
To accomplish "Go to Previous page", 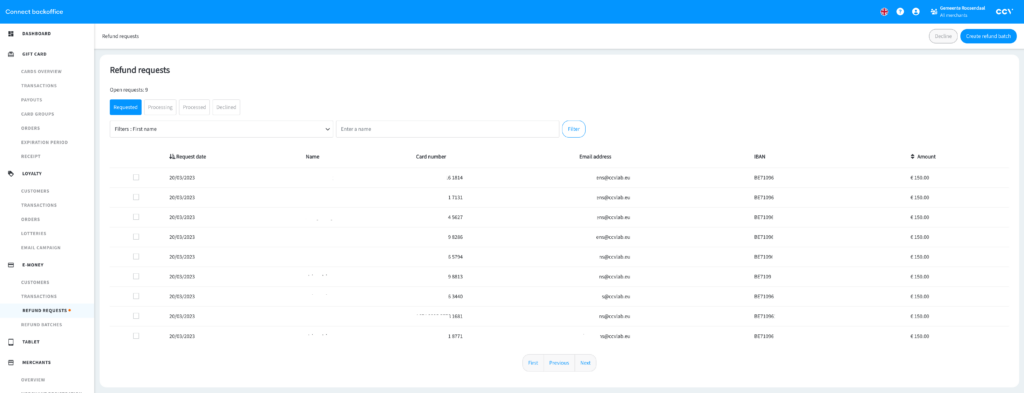I will [559, 363].
